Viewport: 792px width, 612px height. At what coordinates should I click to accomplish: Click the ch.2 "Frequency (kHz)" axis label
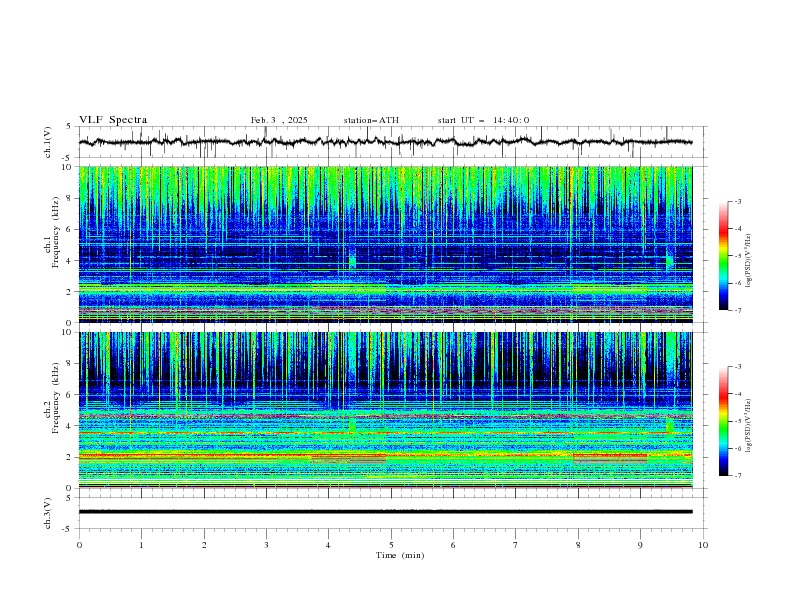[56, 397]
